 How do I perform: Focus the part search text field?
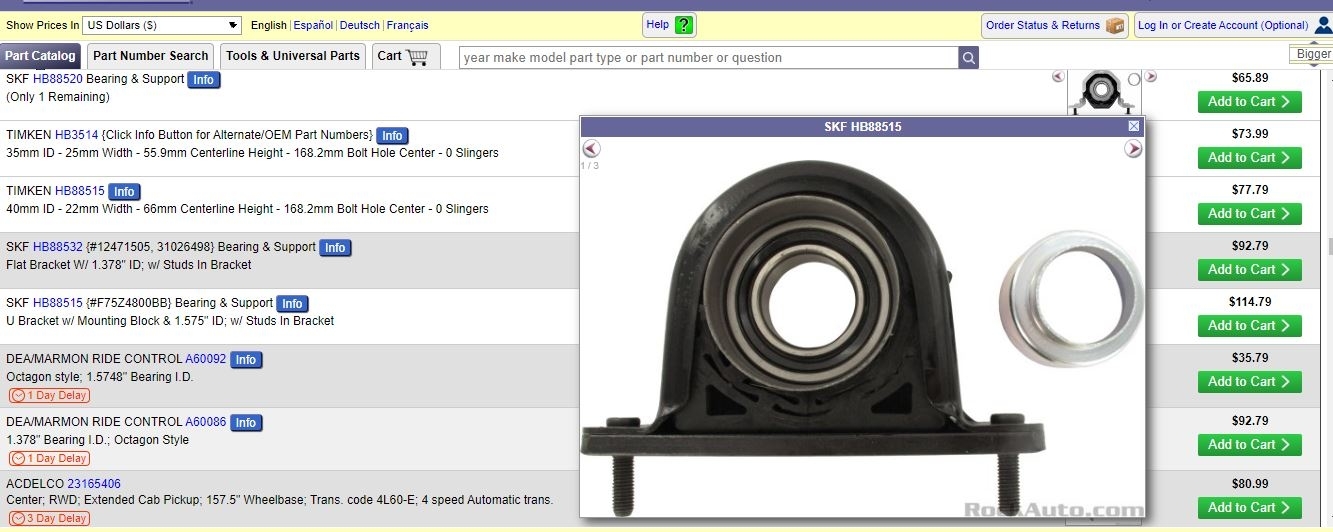click(709, 58)
